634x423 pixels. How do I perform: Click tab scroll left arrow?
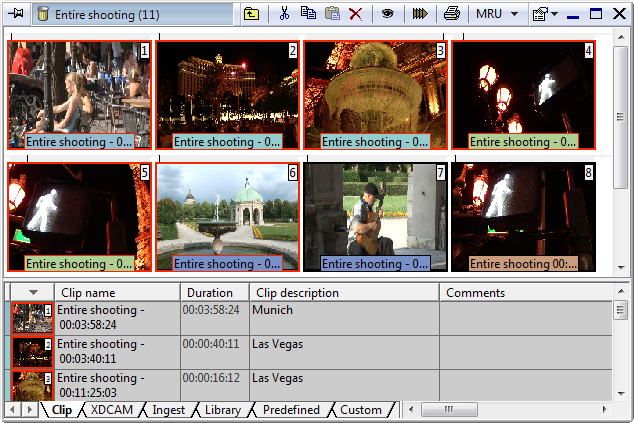pos(13,410)
